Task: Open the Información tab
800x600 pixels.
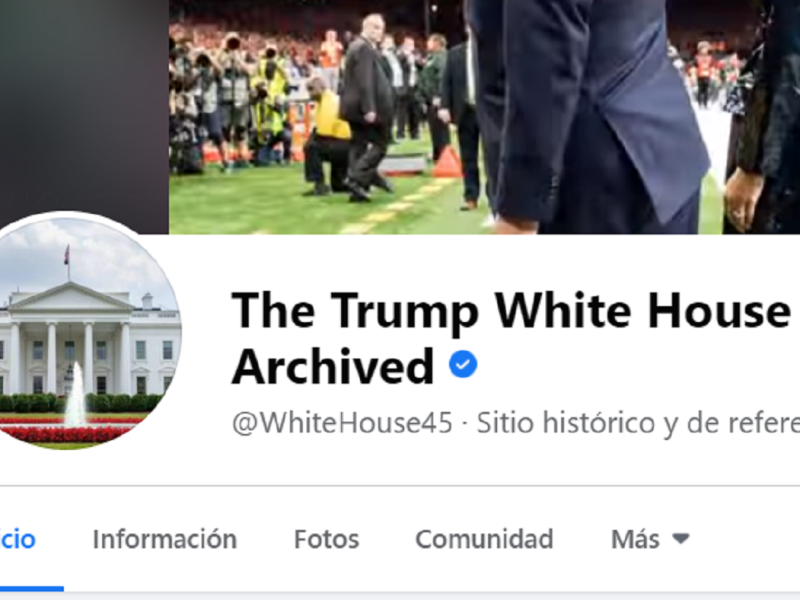Action: (x=165, y=539)
